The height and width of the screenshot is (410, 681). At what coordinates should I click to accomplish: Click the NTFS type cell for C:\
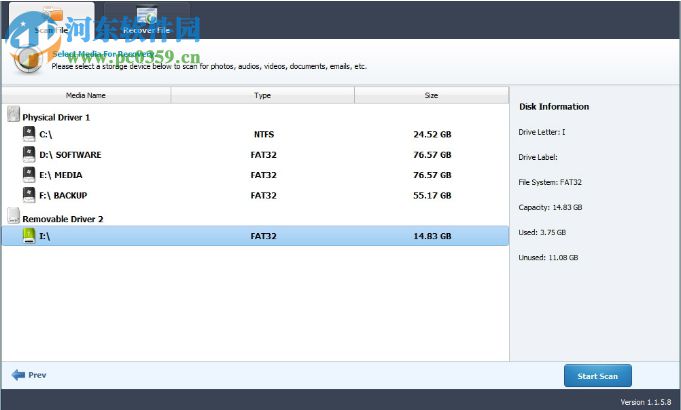click(x=264, y=135)
